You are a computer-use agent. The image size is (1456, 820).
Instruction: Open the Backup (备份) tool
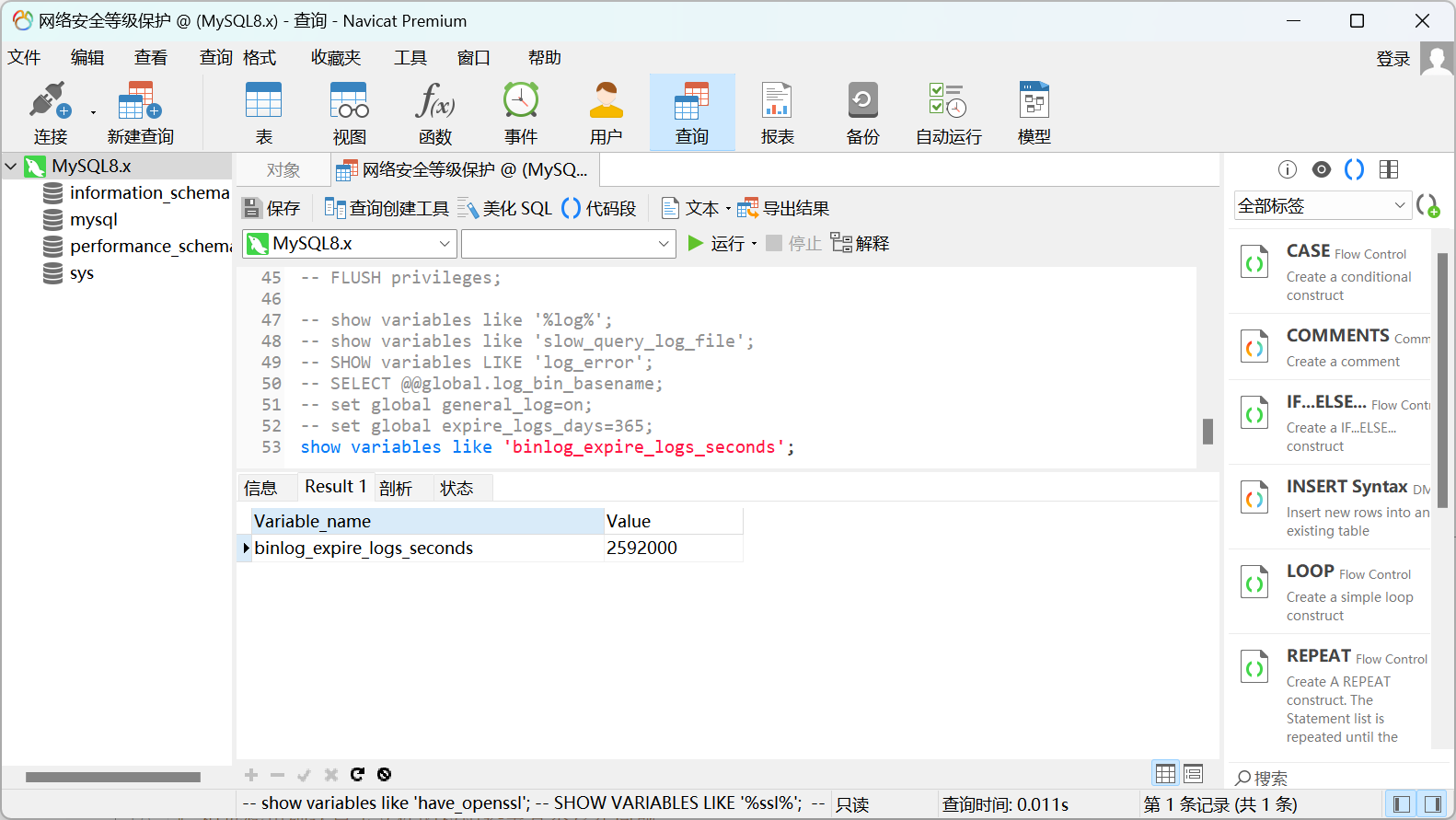pyautogui.click(x=862, y=112)
